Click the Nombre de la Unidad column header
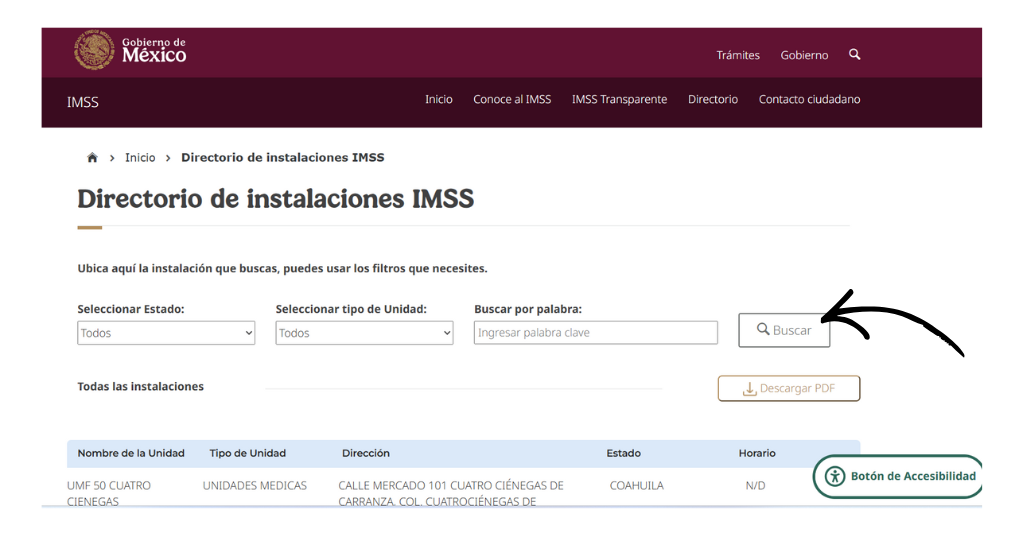The height and width of the screenshot is (536, 1024). 131,453
